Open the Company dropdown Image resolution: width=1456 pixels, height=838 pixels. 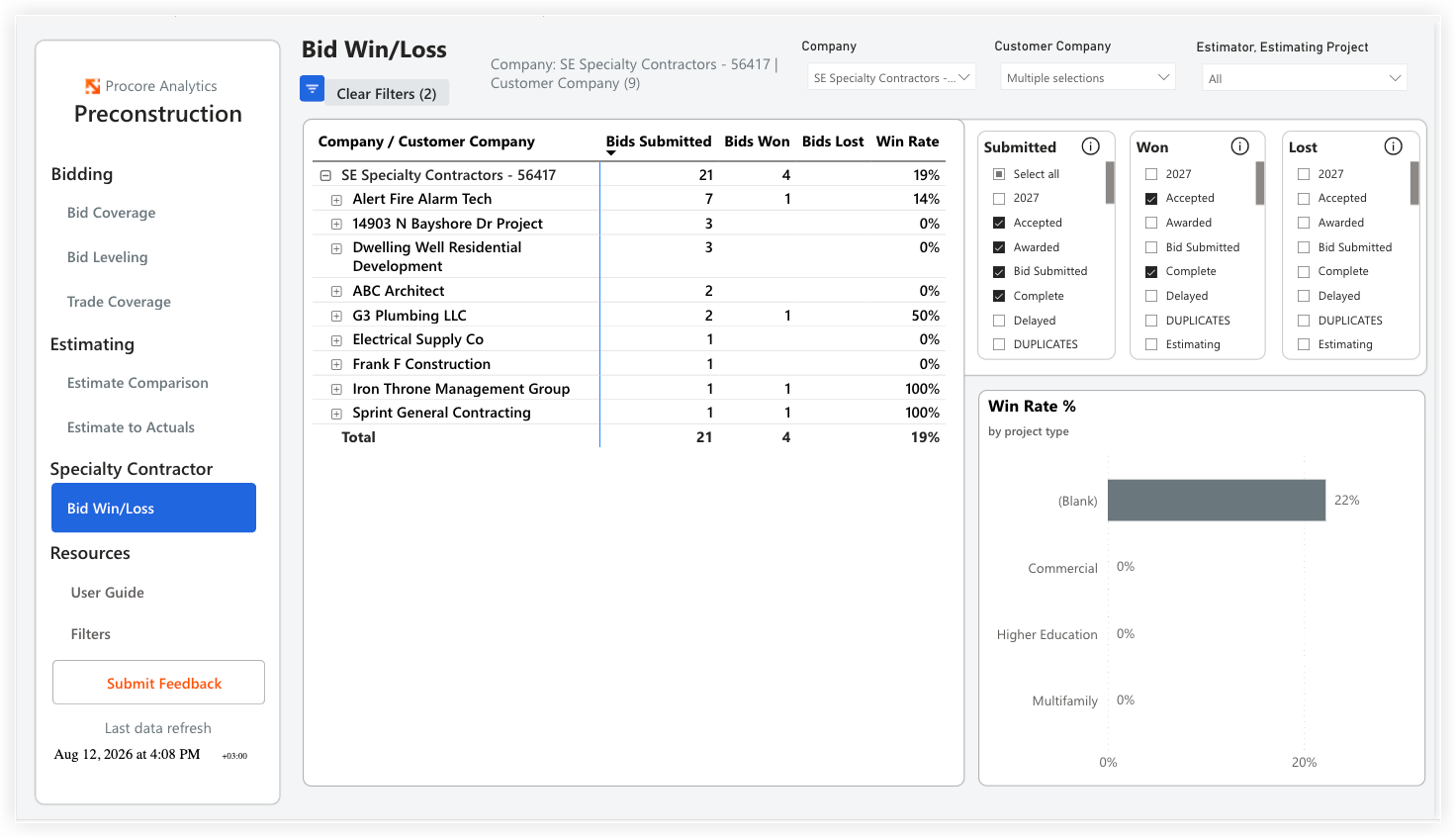click(891, 77)
